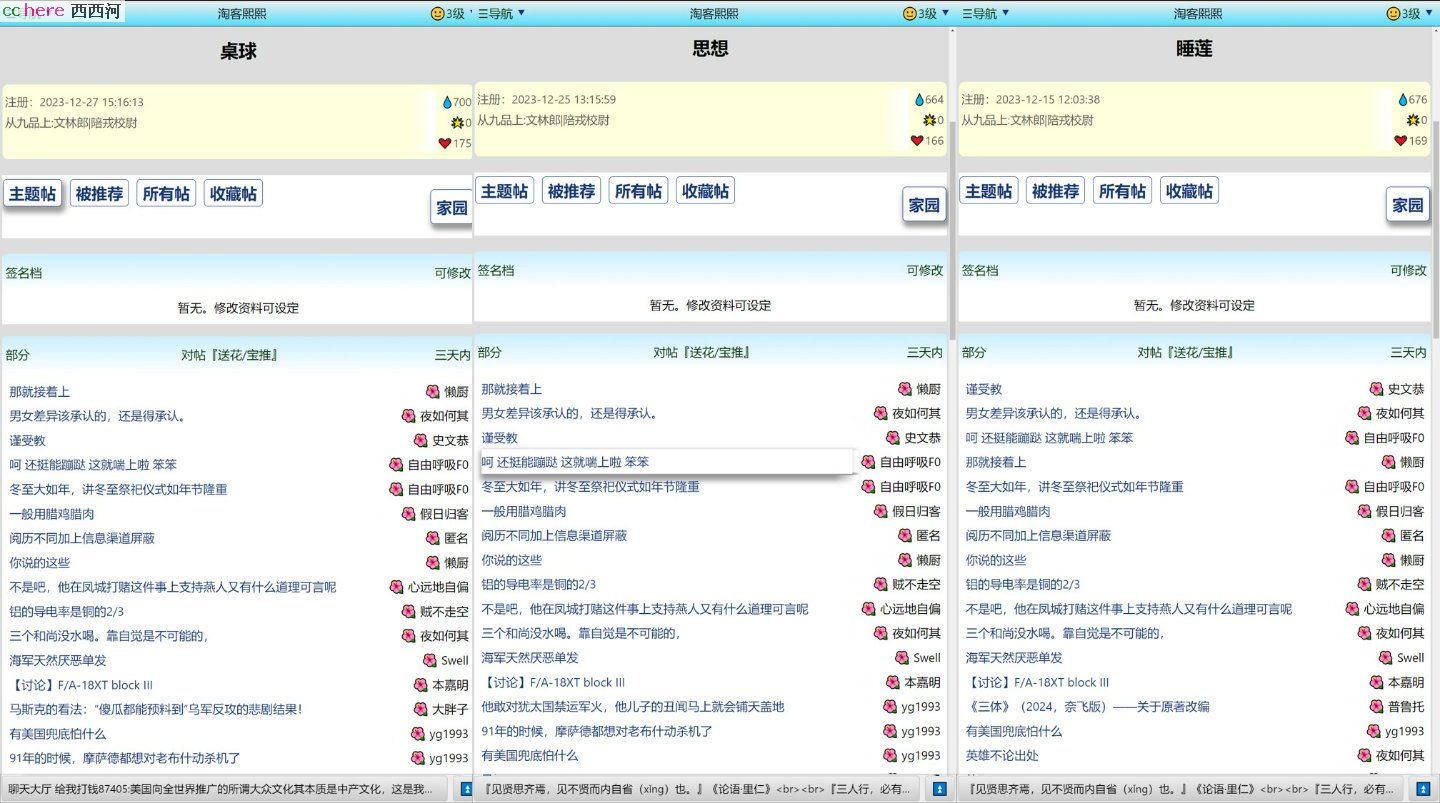Click up-arrow icon in 思想 bottom bar

[x=939, y=789]
